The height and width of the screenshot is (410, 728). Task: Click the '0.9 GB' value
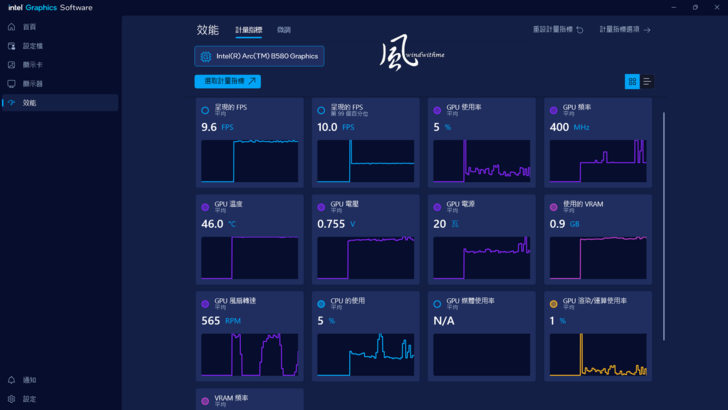click(565, 224)
